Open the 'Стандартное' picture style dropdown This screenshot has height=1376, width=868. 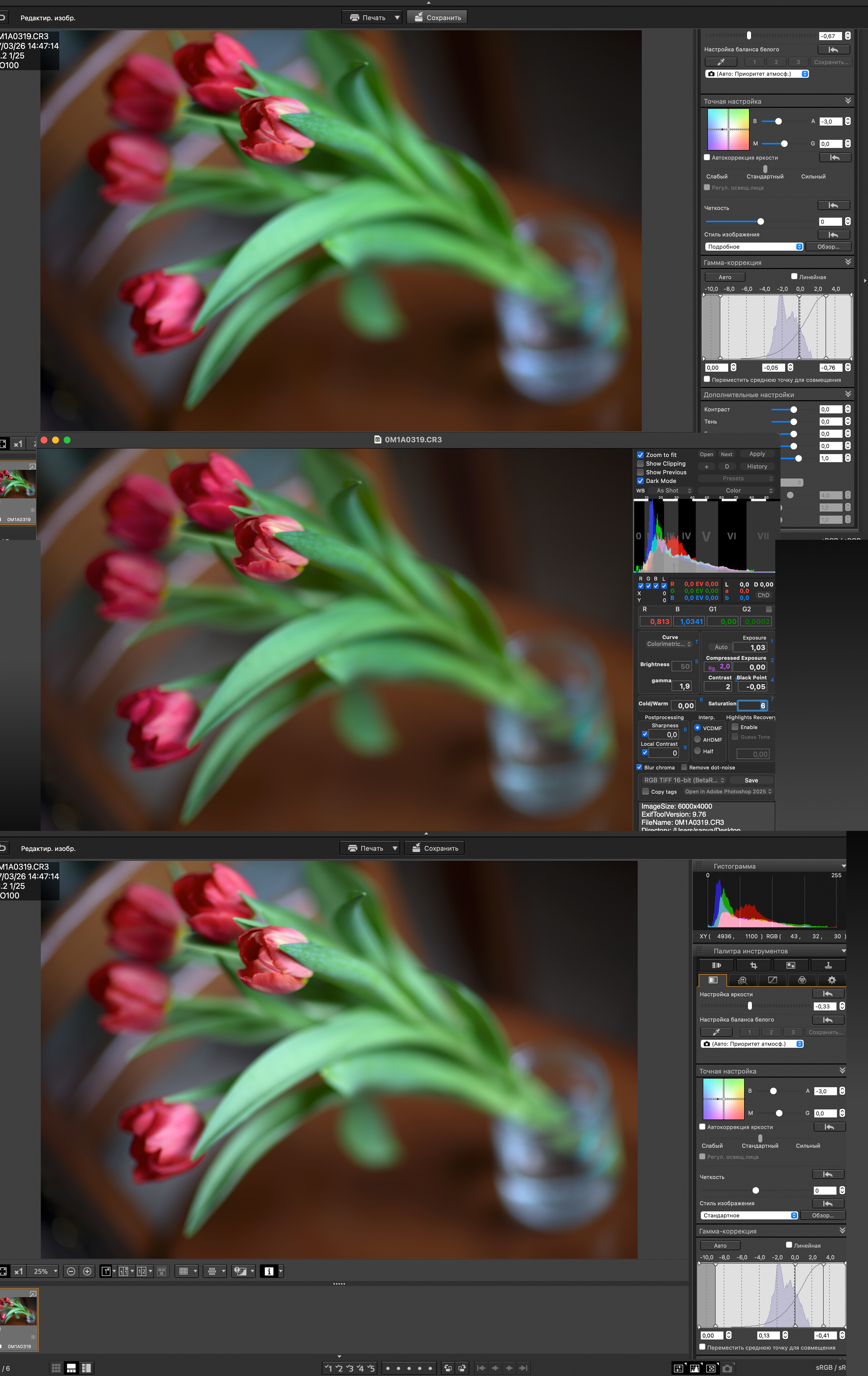749,1215
